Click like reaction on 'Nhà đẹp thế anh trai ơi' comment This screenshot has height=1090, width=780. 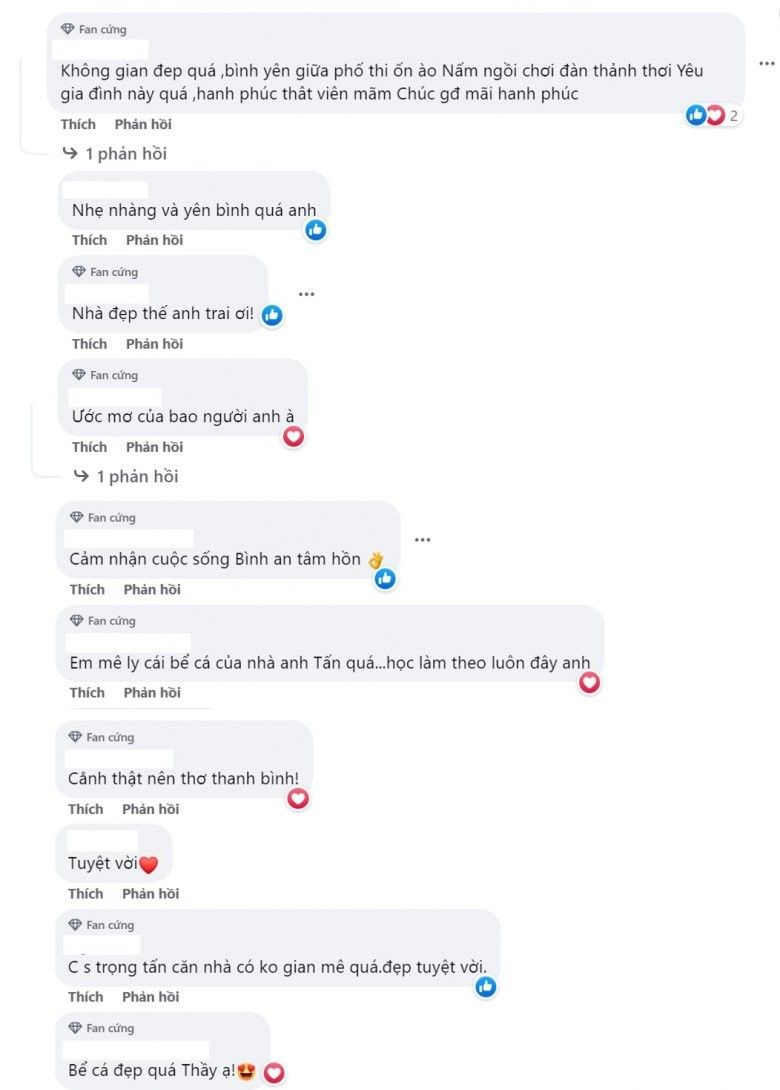point(272,316)
